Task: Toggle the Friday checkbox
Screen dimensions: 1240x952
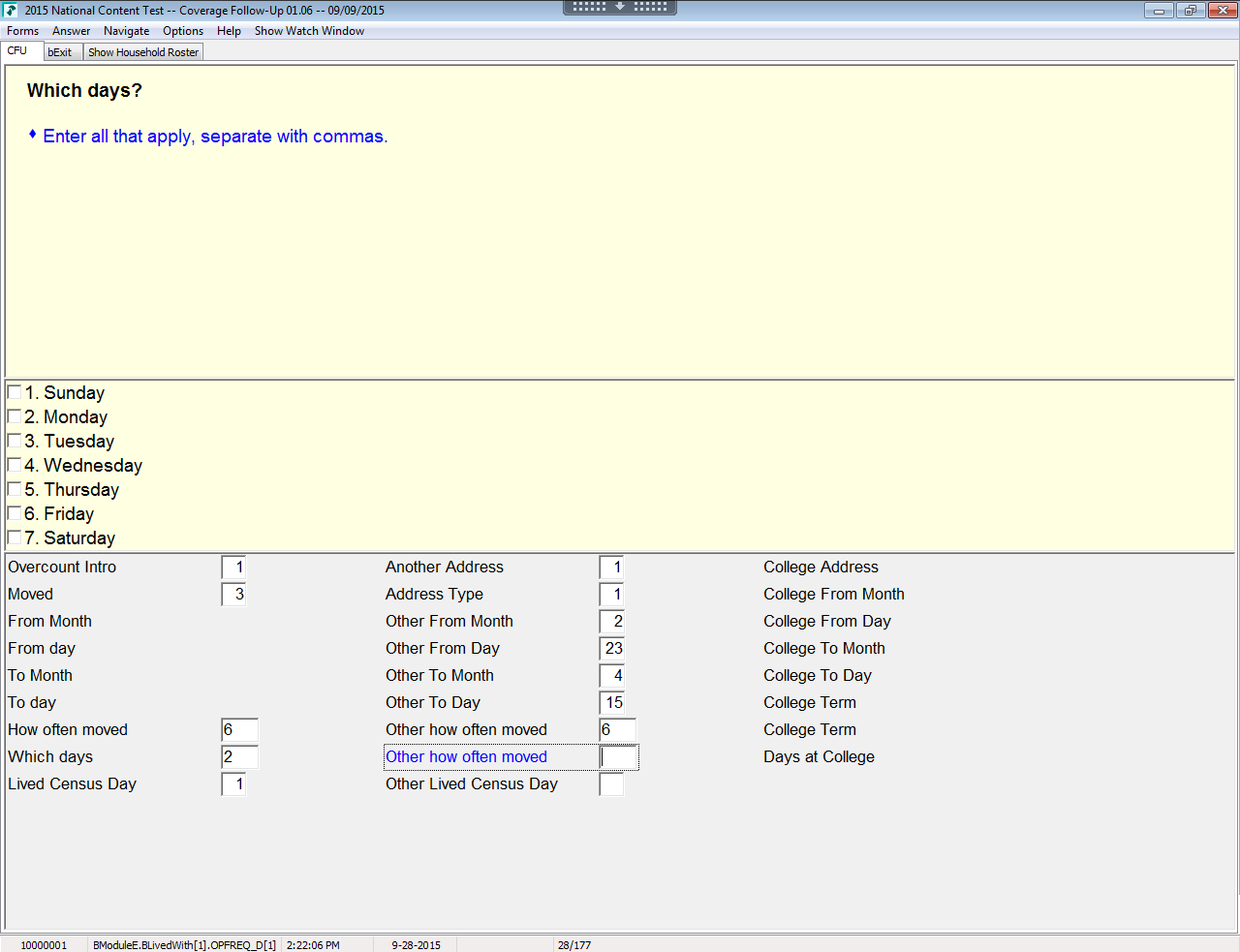Action: point(15,513)
